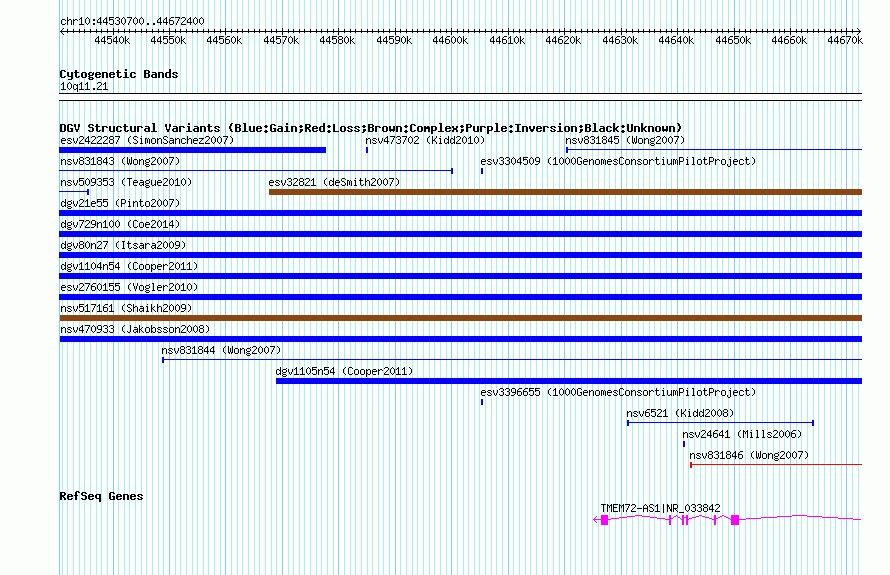Click the nsv831843 thin blue line

tap(256, 171)
